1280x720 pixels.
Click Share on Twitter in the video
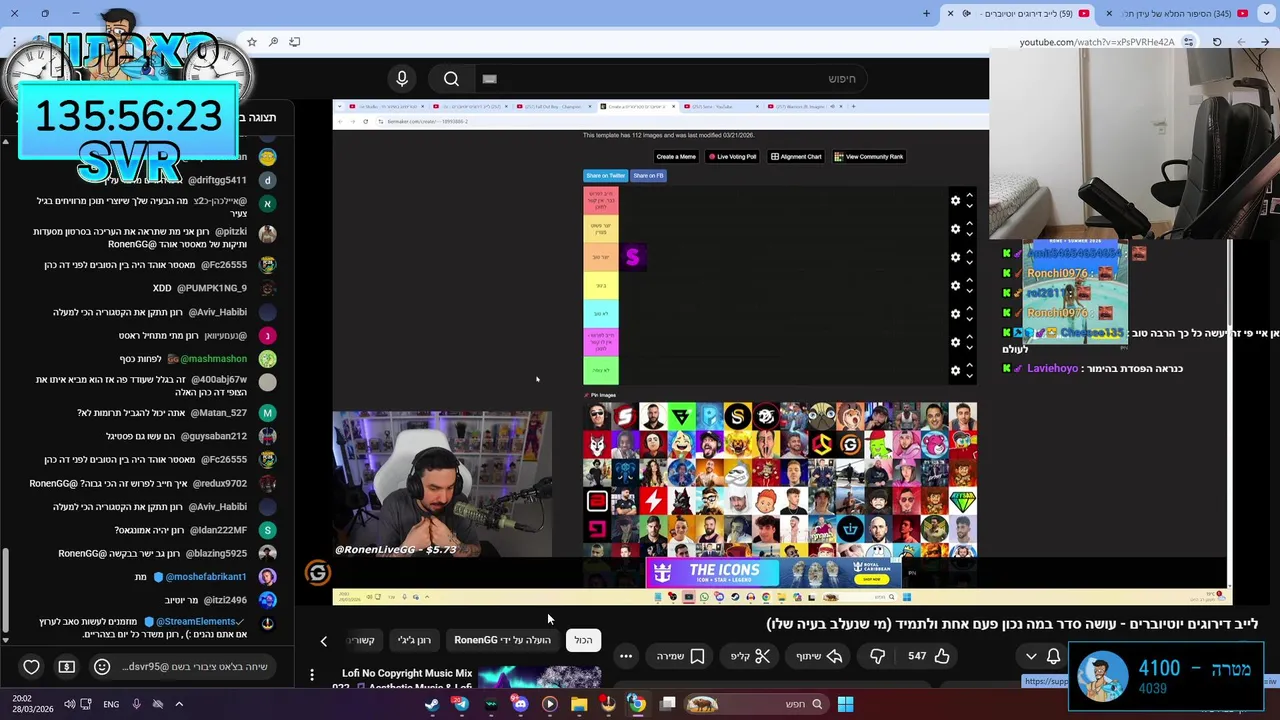point(605,176)
